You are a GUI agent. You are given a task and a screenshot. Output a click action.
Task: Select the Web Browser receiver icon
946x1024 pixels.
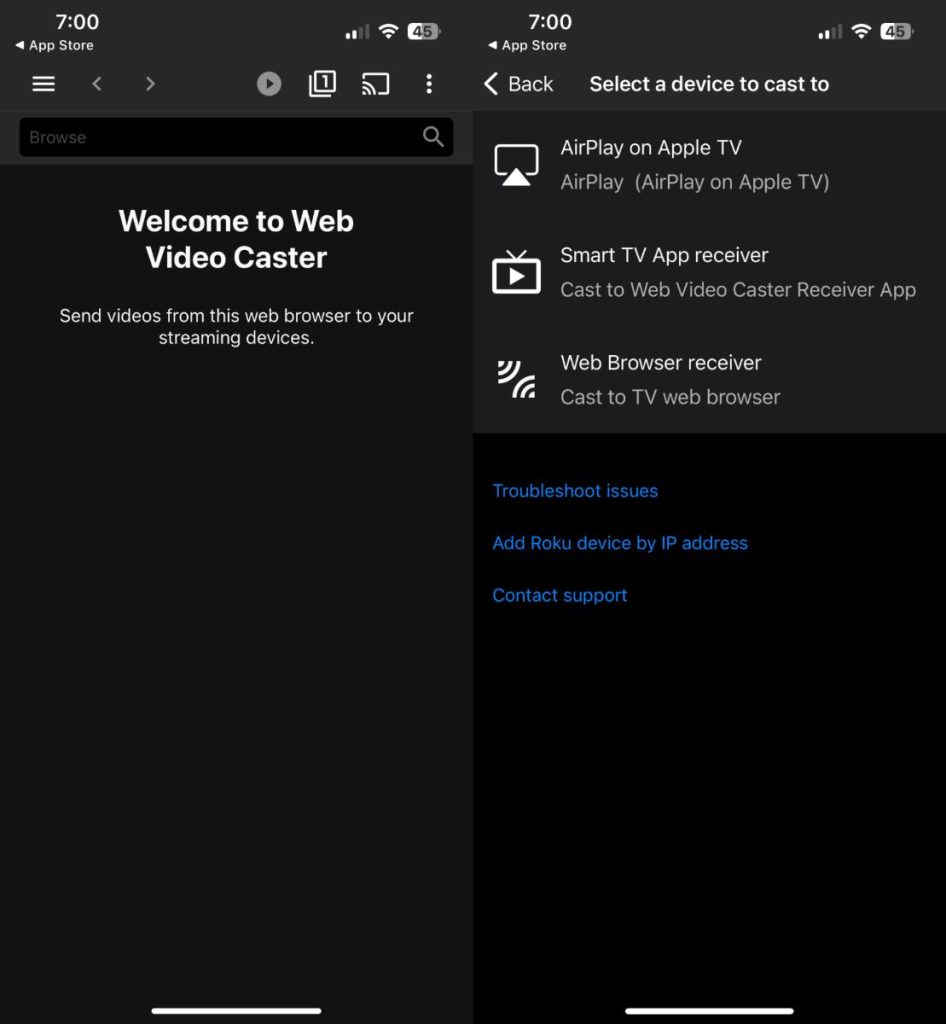click(x=516, y=379)
